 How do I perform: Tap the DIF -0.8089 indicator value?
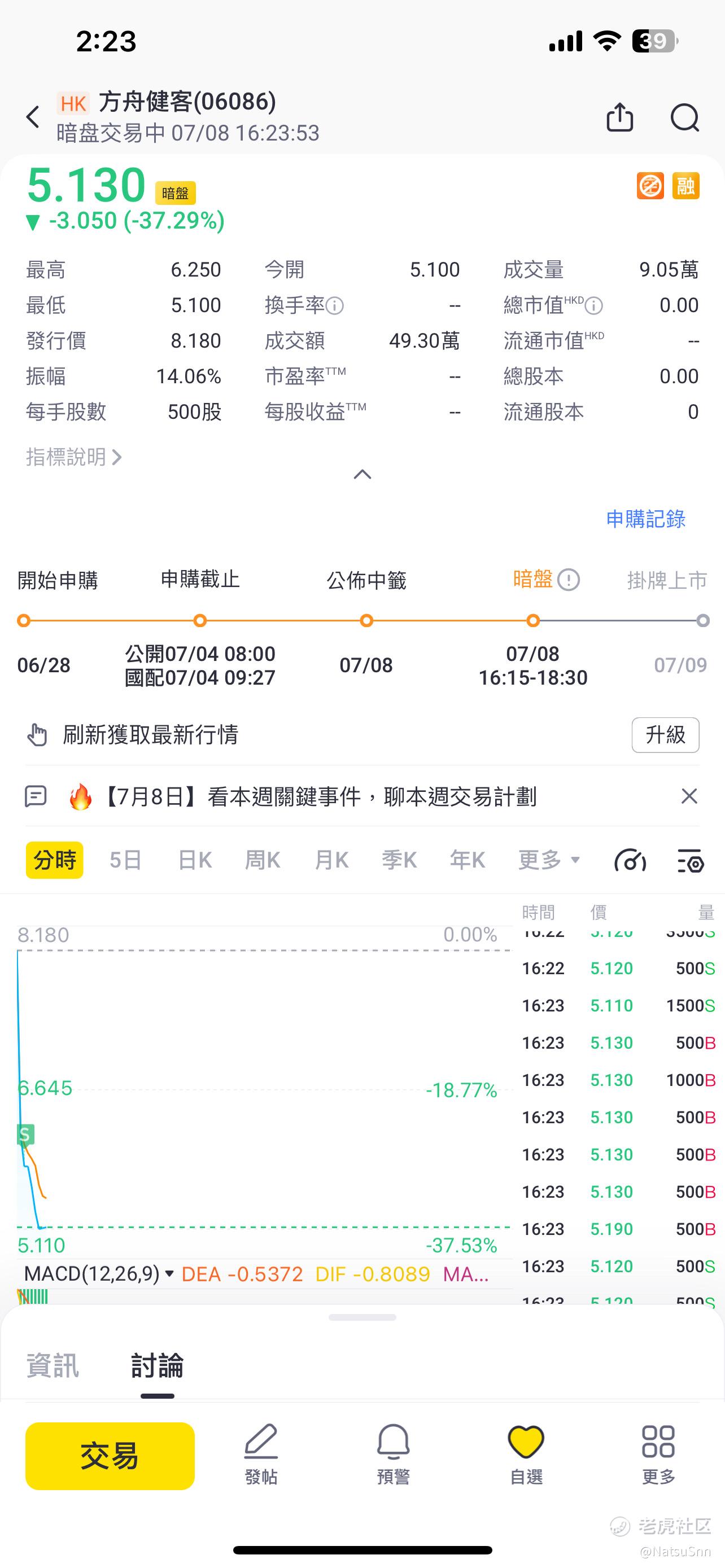coord(373,1274)
